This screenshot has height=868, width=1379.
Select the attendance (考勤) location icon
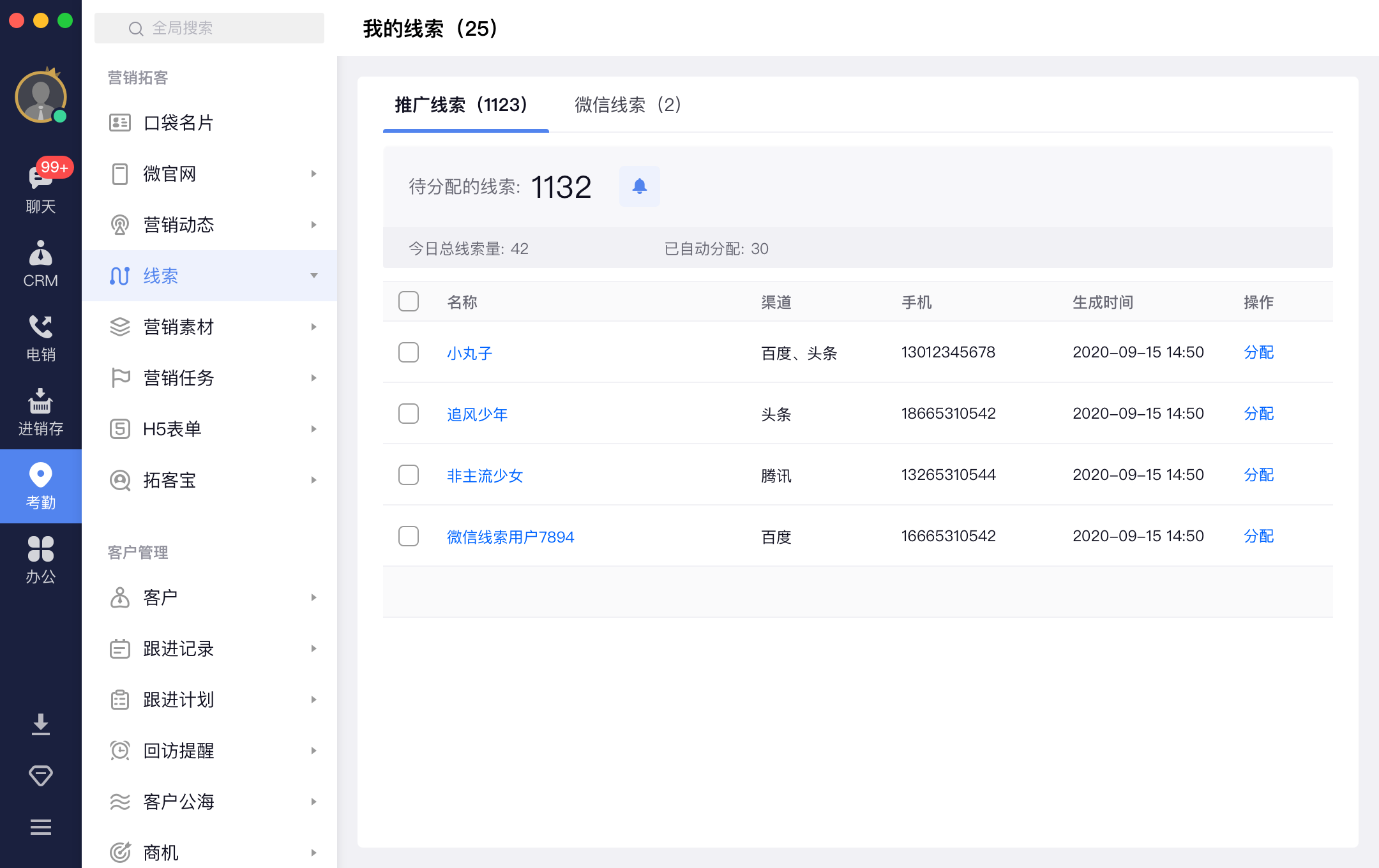[x=40, y=486]
